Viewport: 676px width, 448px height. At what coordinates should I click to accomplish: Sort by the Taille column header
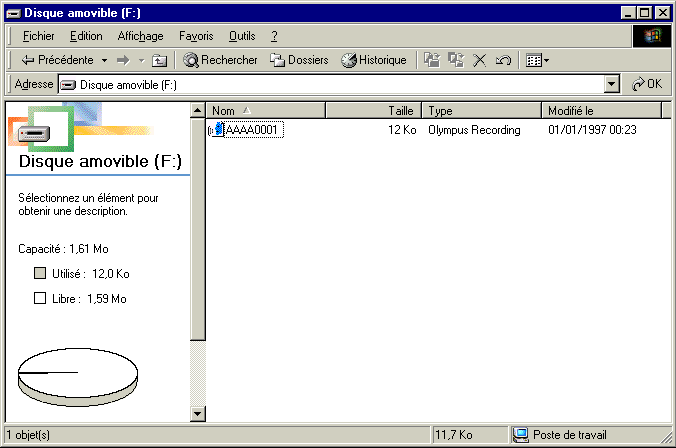(373, 111)
